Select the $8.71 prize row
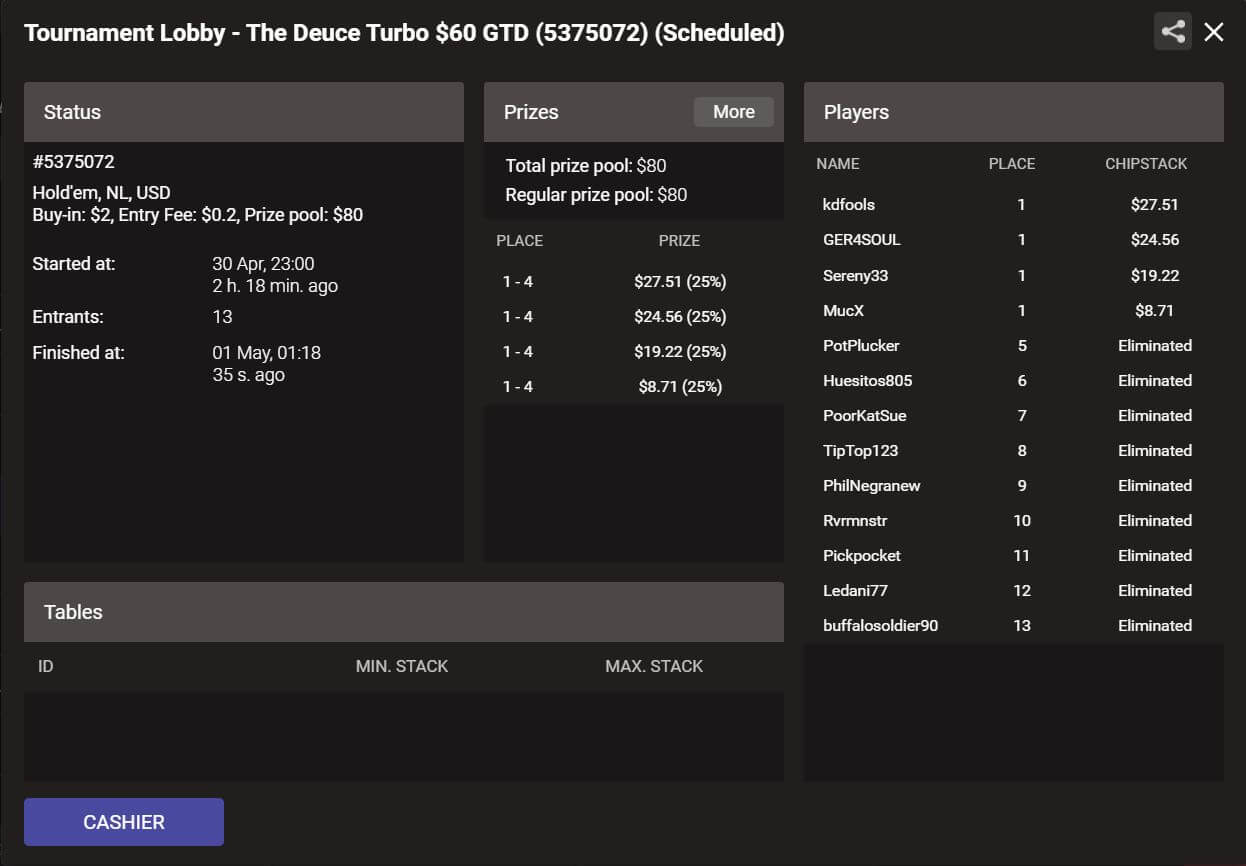 coord(634,387)
